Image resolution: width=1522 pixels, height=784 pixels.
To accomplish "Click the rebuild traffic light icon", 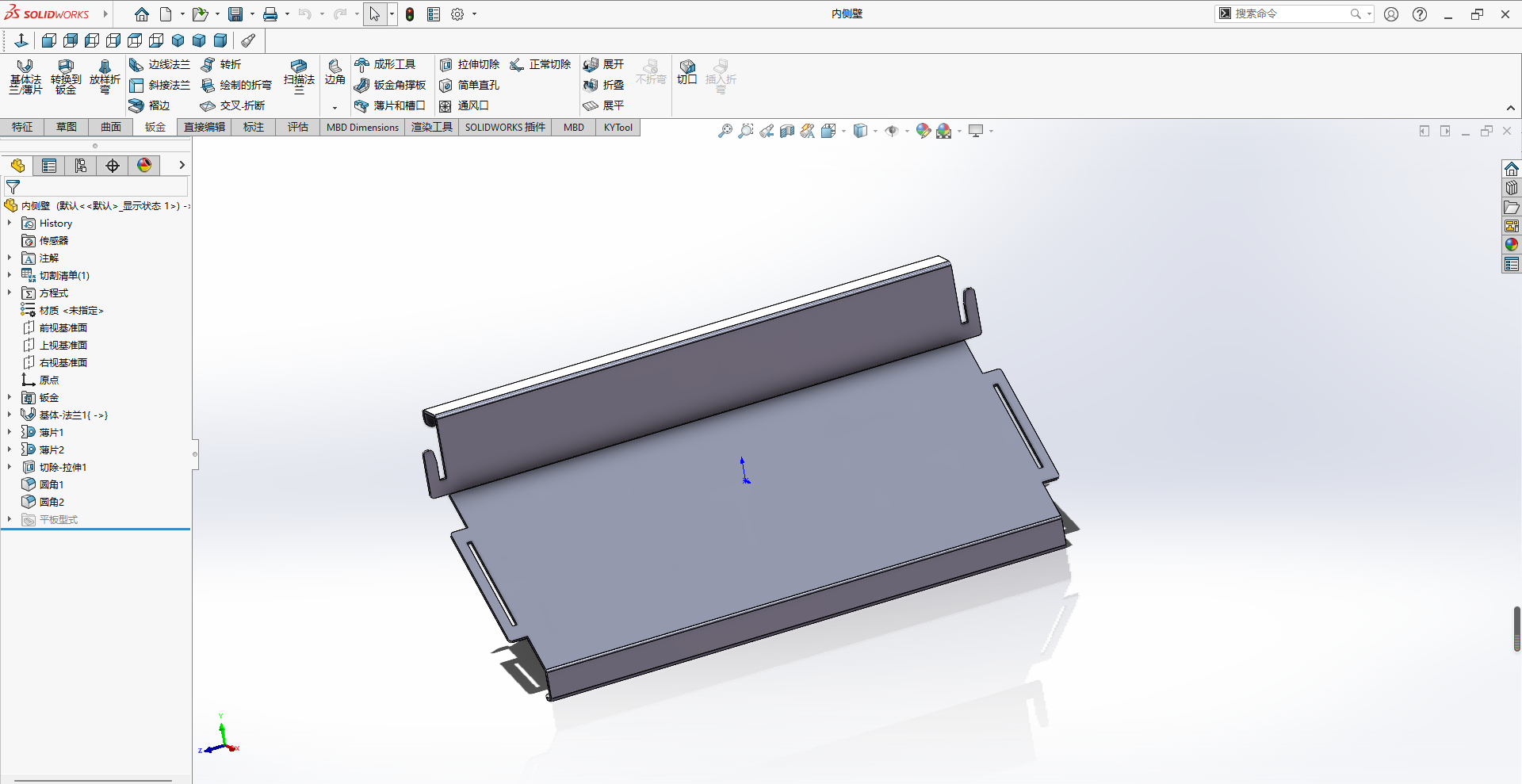I will 410,14.
